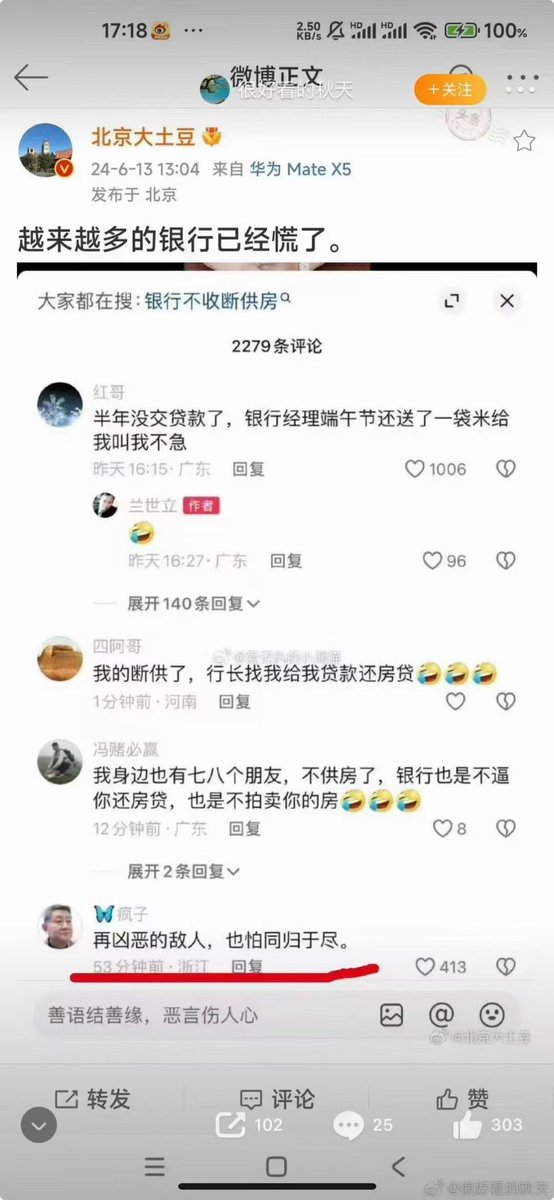554x1200 pixels.
Task: Open 冯赌必赢's profile avatar
Action: [60, 762]
